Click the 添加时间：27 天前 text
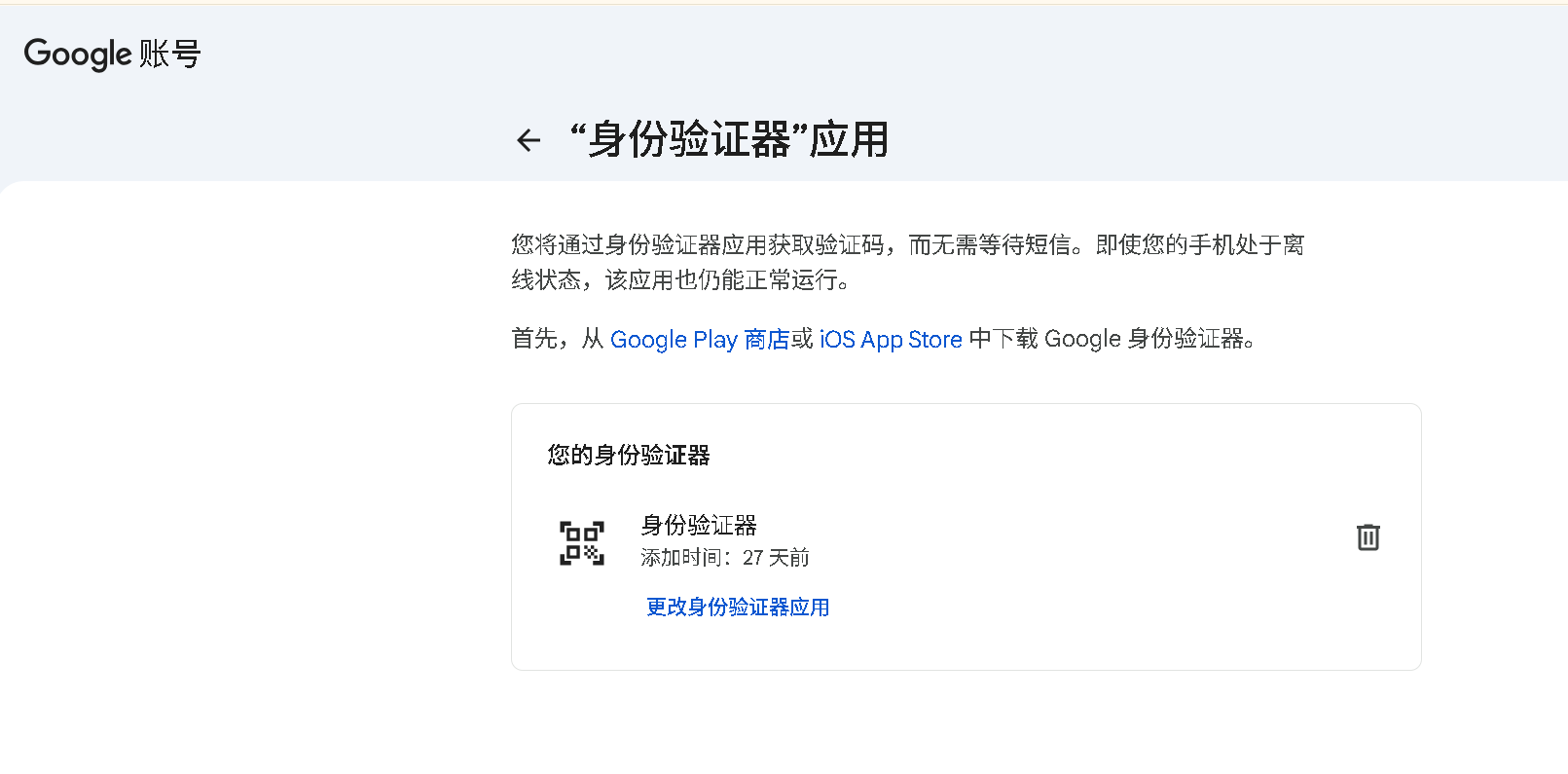 725,558
